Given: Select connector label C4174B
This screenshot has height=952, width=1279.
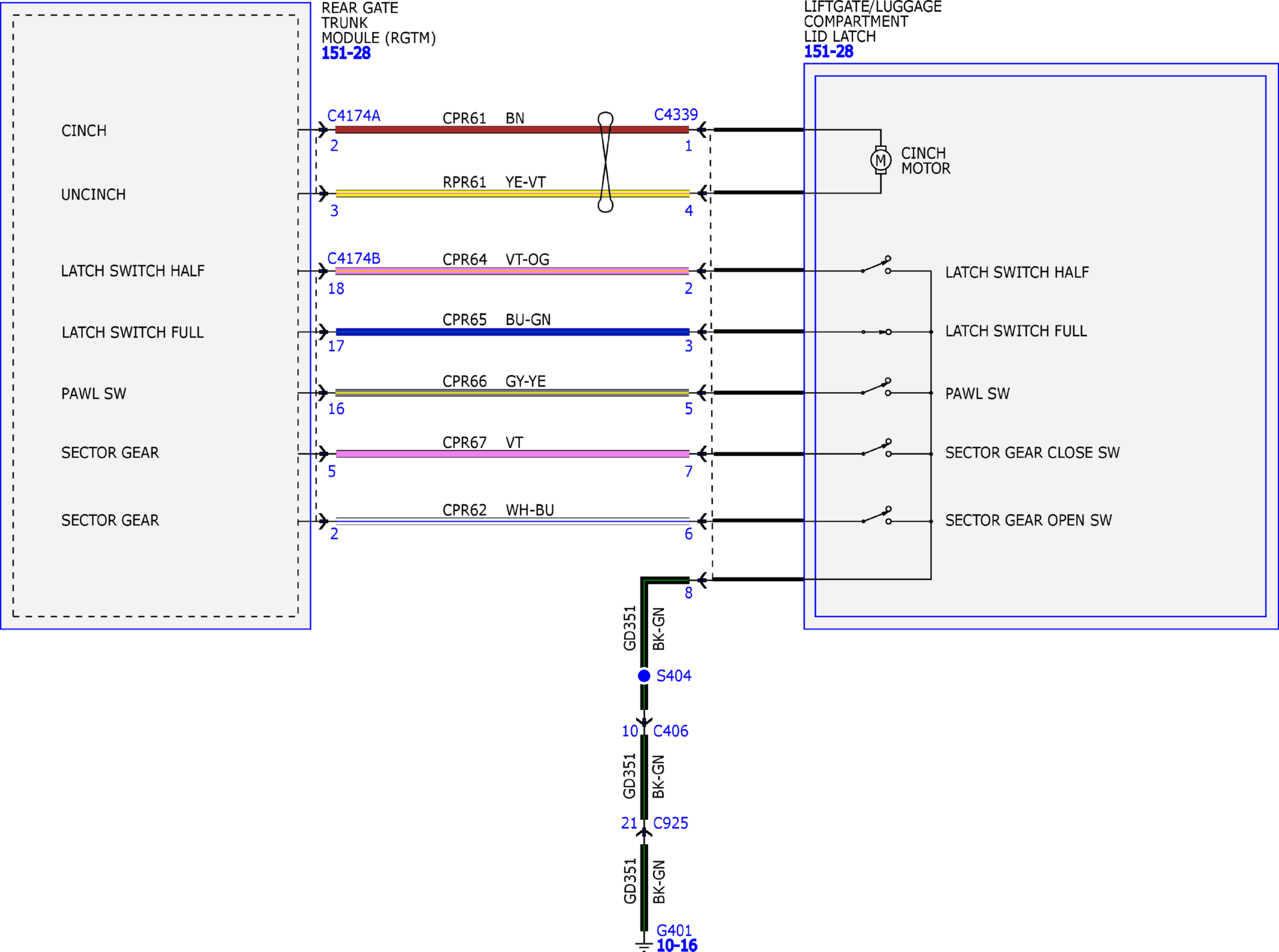Looking at the screenshot, I should (x=354, y=258).
